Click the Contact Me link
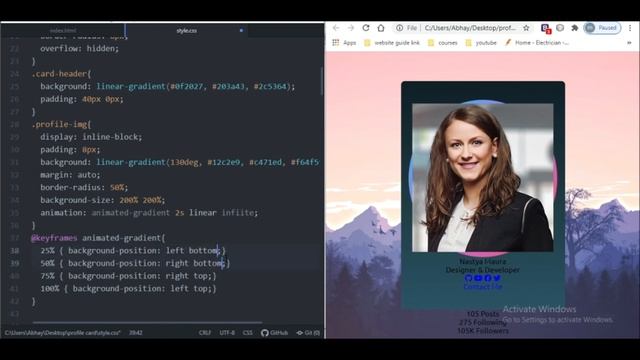 [x=483, y=287]
